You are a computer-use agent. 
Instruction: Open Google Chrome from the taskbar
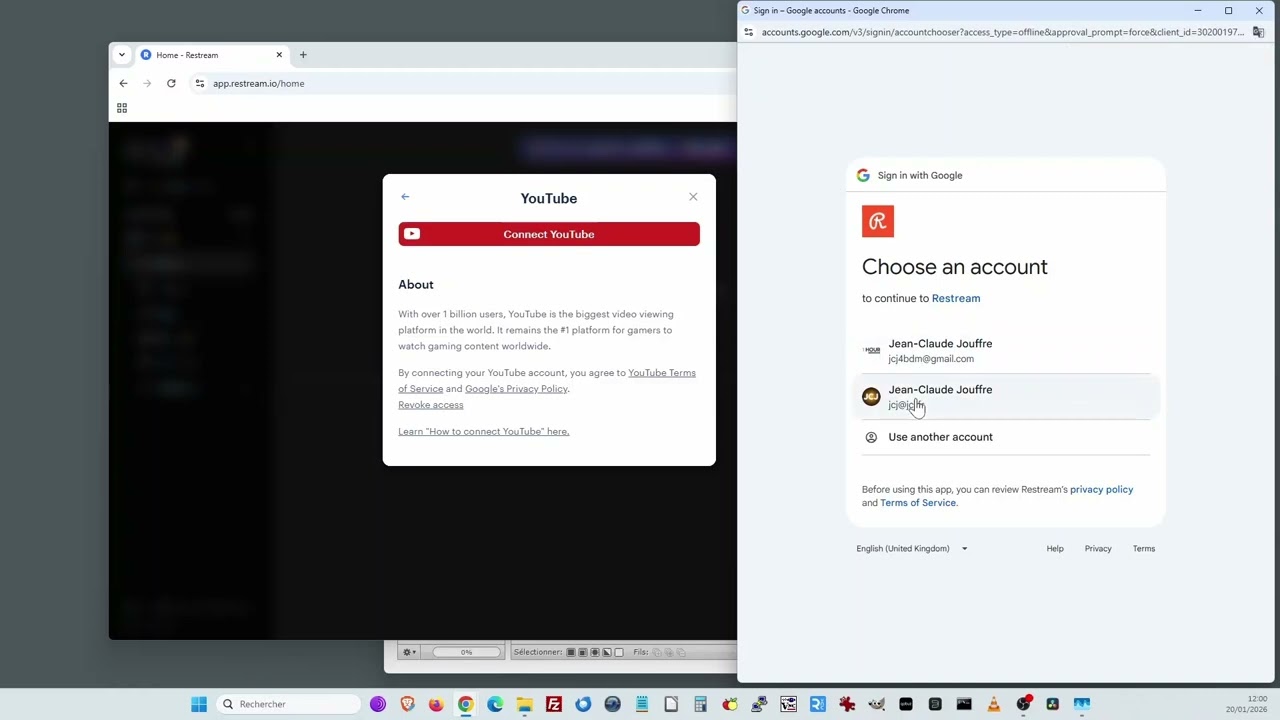coord(466,704)
